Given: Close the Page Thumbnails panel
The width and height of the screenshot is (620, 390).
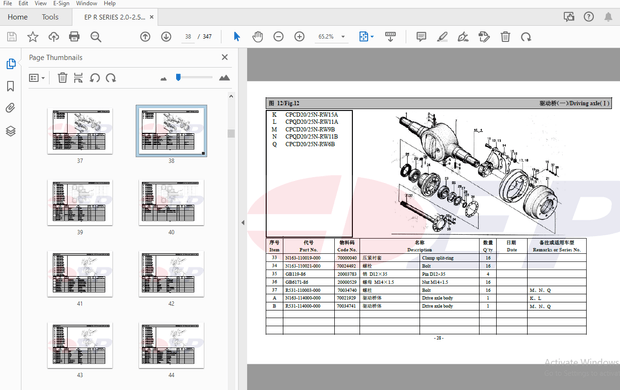Looking at the screenshot, I should (225, 57).
